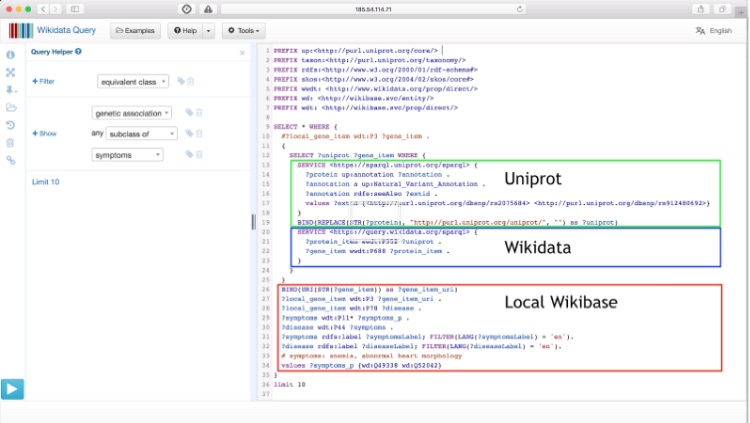Screen dimensions: 750x423
Task: Open the Examples dialog
Action: coord(135,31)
